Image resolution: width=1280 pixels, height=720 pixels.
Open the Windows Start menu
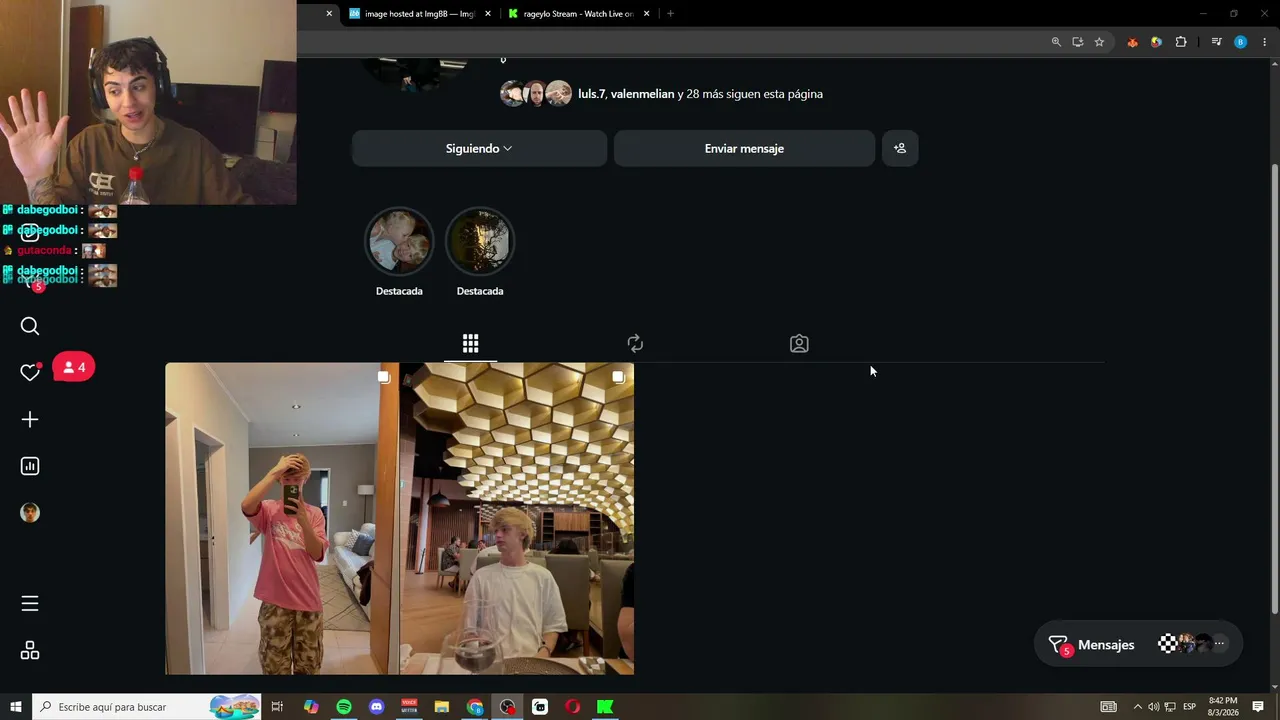16,707
